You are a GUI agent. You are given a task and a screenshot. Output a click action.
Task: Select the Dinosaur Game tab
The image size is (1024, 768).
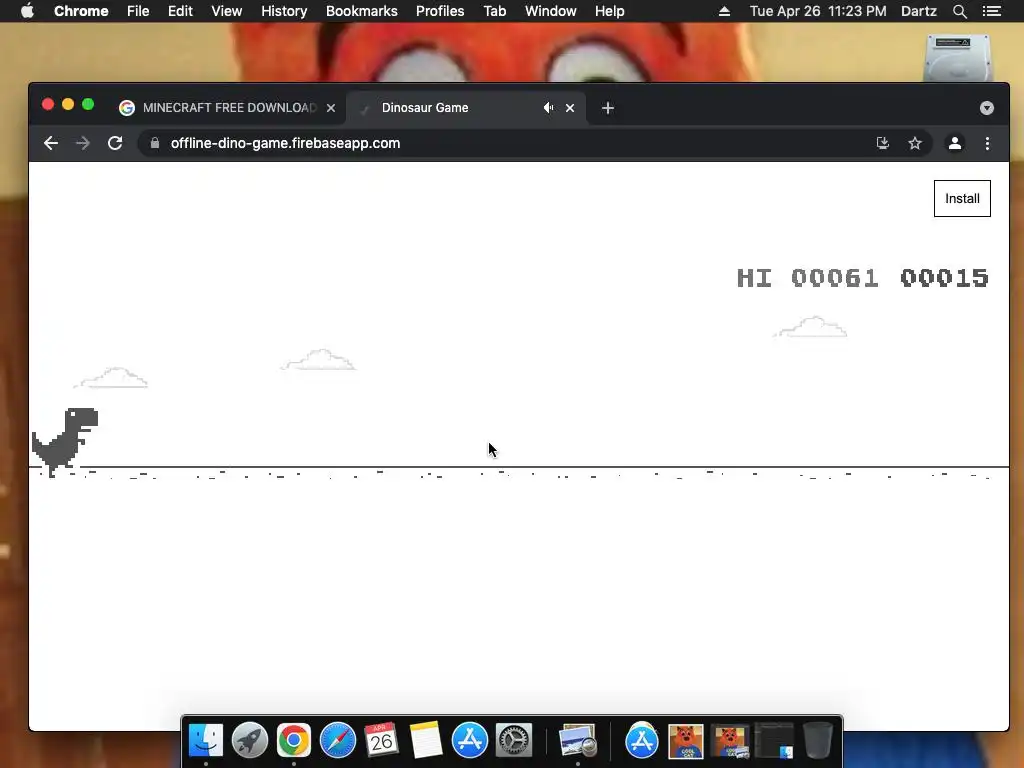[465, 108]
